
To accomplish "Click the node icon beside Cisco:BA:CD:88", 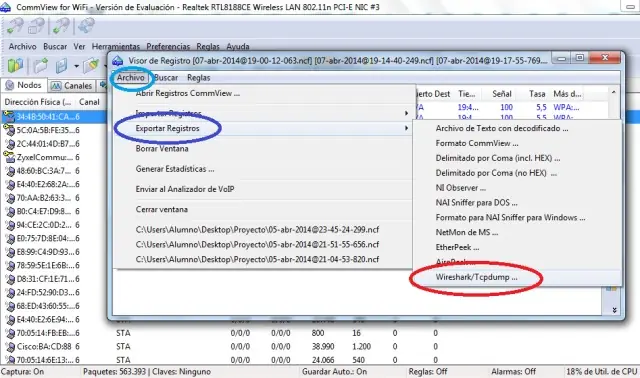I will [x=10, y=347].
